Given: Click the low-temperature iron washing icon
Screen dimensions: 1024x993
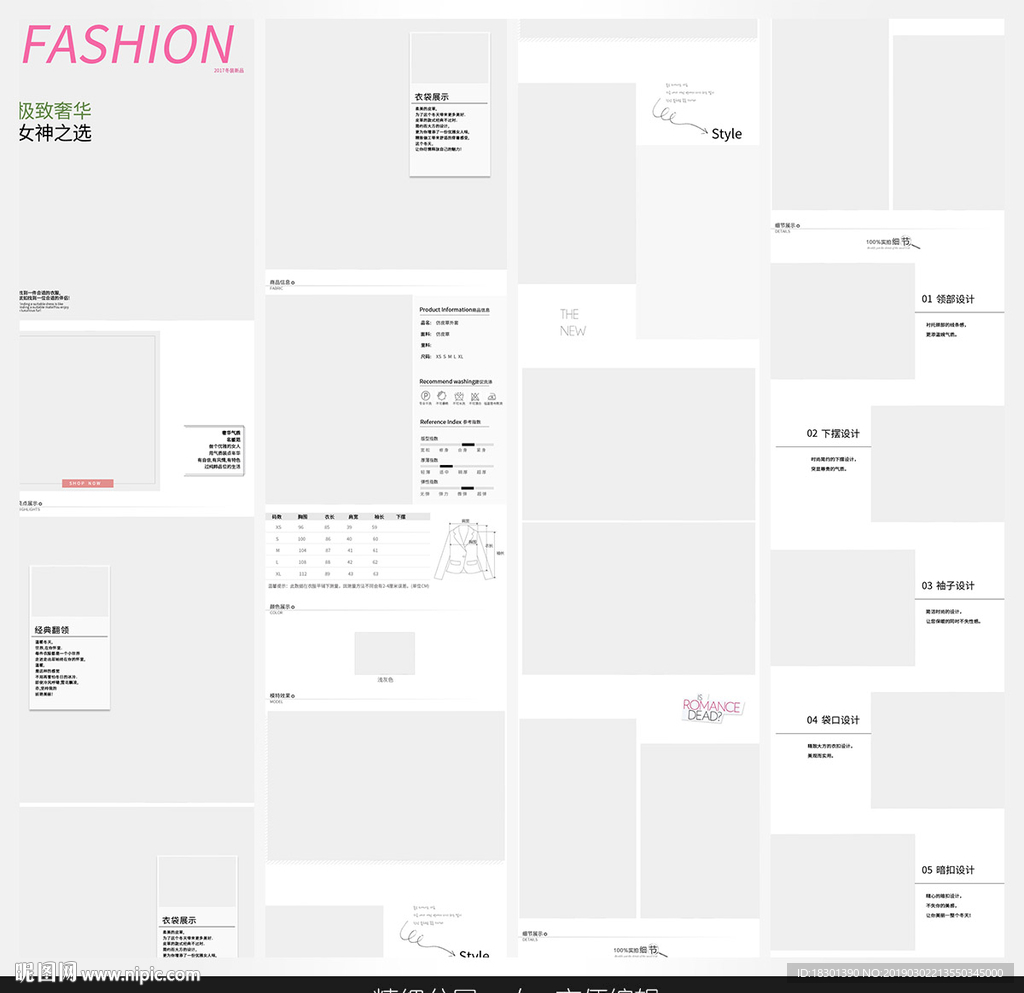Looking at the screenshot, I should (491, 396).
